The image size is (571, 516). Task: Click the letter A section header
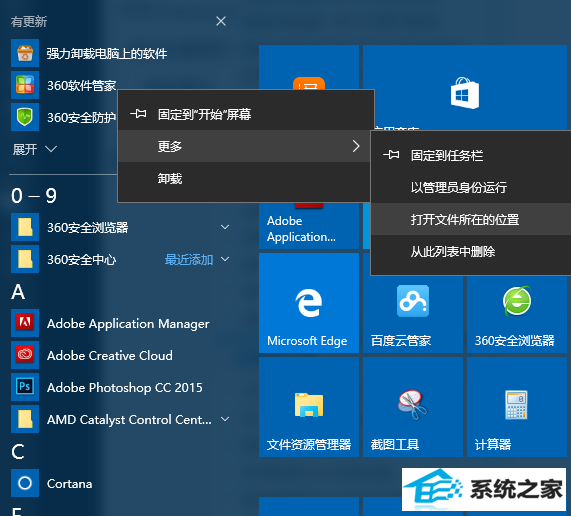[18, 292]
